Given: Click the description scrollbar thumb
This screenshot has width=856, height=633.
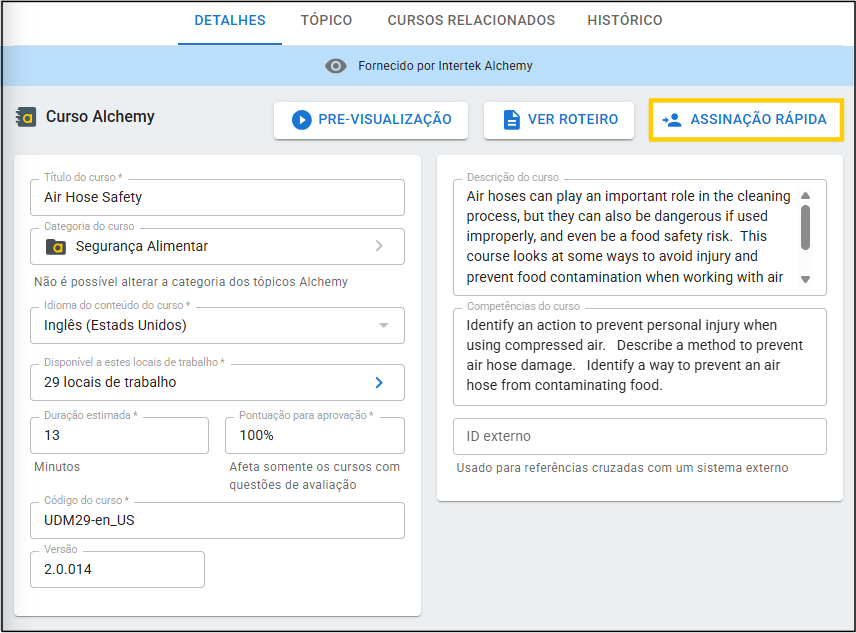Looking at the screenshot, I should [805, 227].
